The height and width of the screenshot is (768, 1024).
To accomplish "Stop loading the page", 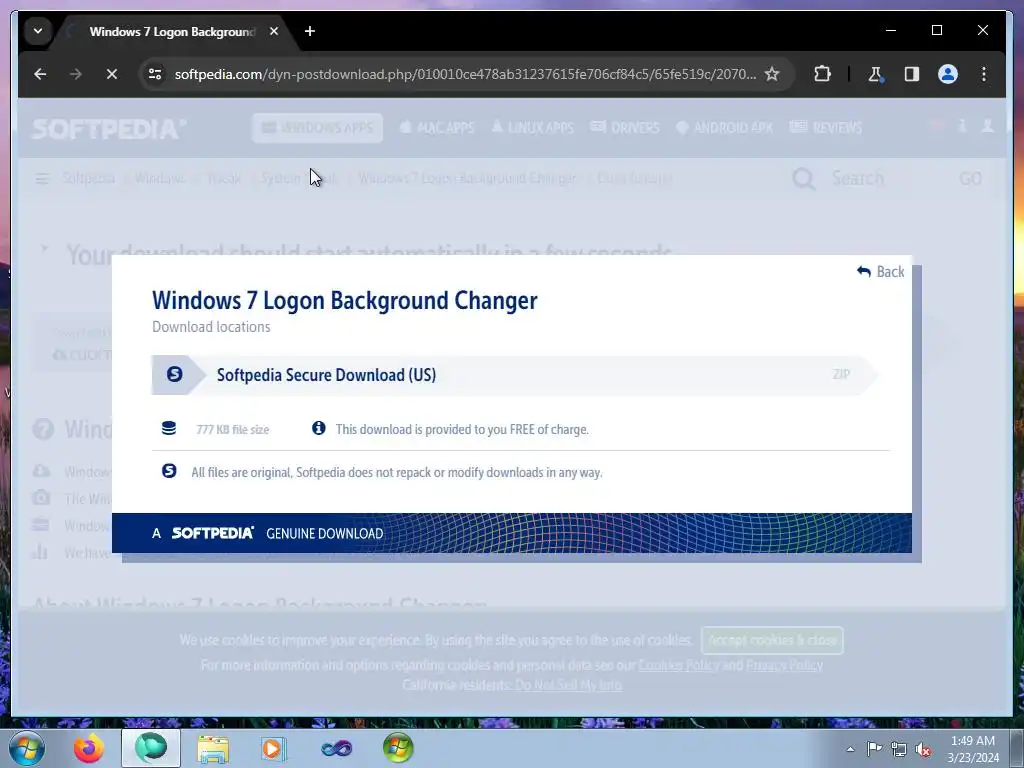I will click(112, 74).
